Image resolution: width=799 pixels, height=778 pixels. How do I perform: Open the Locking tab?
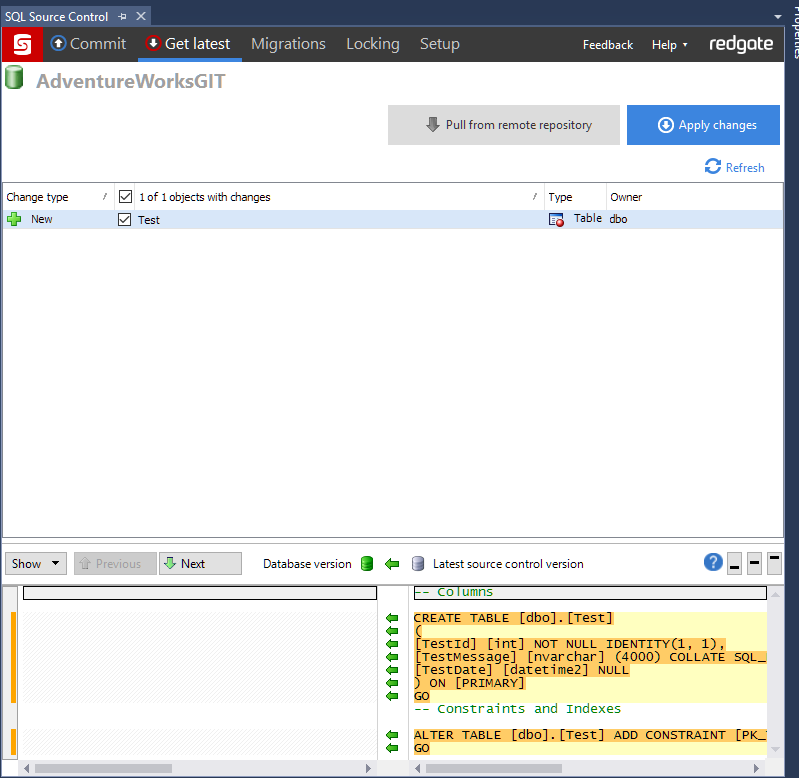(372, 44)
